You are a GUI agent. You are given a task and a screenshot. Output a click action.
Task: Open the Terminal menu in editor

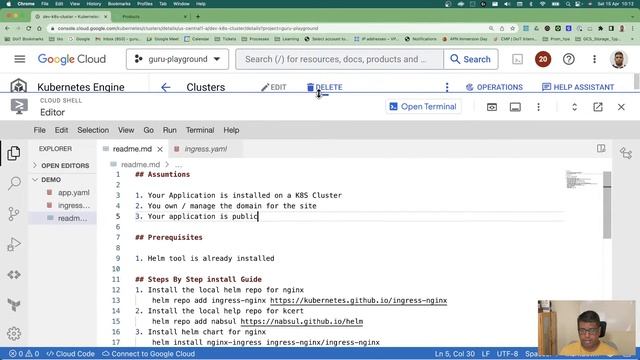pyautogui.click(x=200, y=130)
